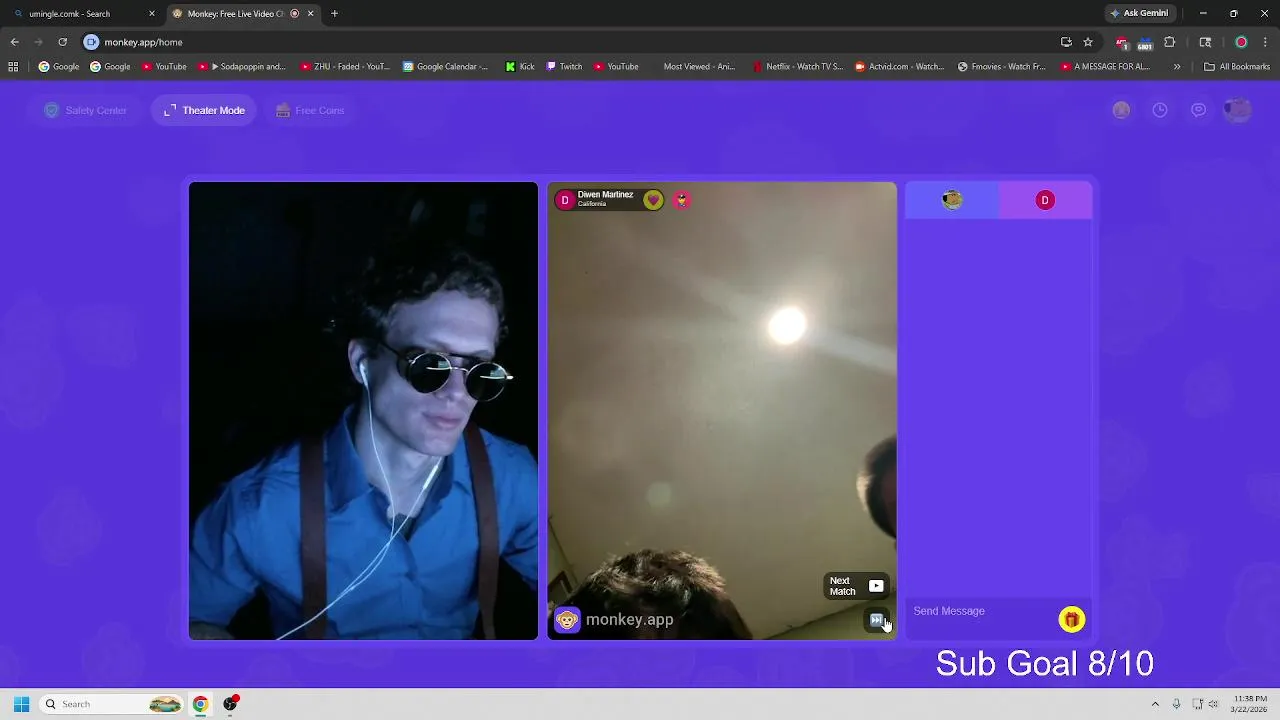
Task: Toggle Theater Mode
Action: coord(204,110)
